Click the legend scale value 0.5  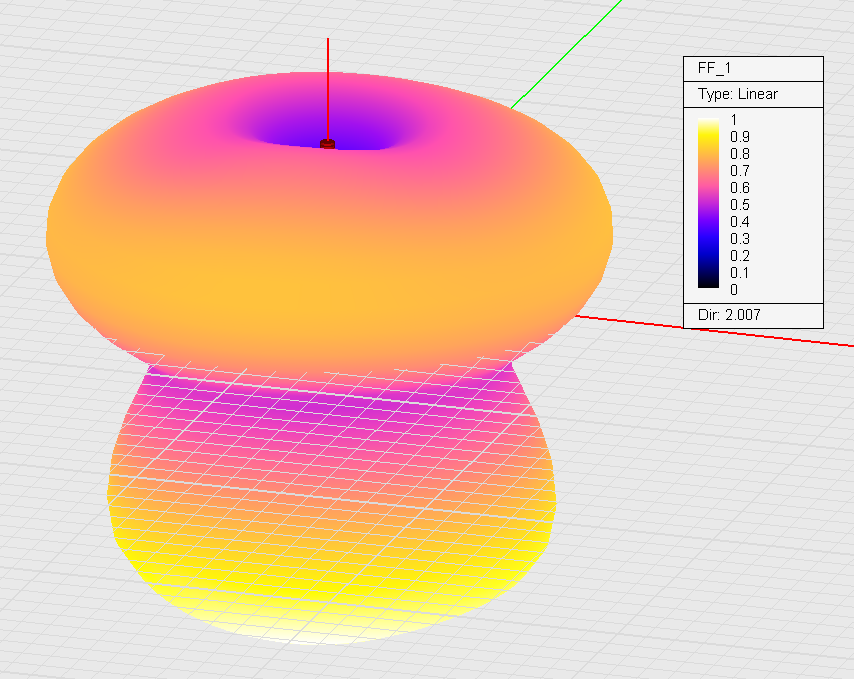click(740, 204)
